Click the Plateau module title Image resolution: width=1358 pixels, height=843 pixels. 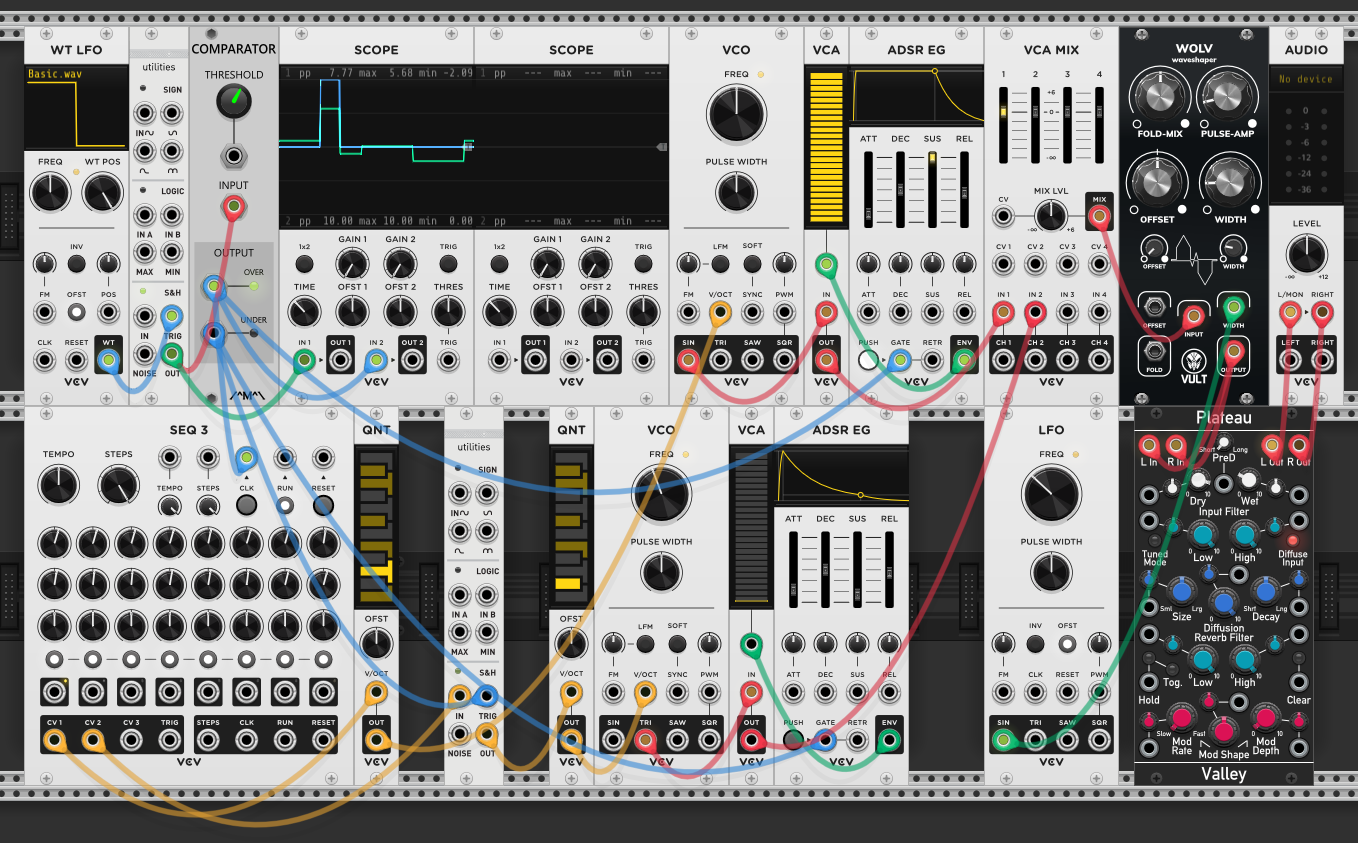click(1223, 417)
